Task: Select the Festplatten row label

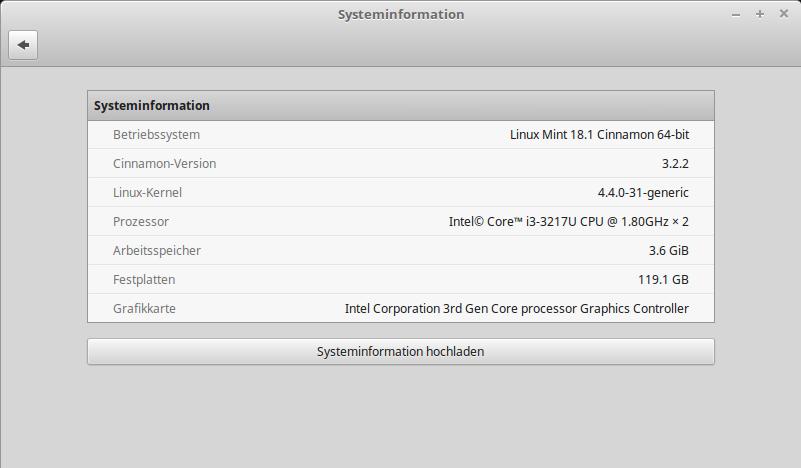Action: coord(144,279)
